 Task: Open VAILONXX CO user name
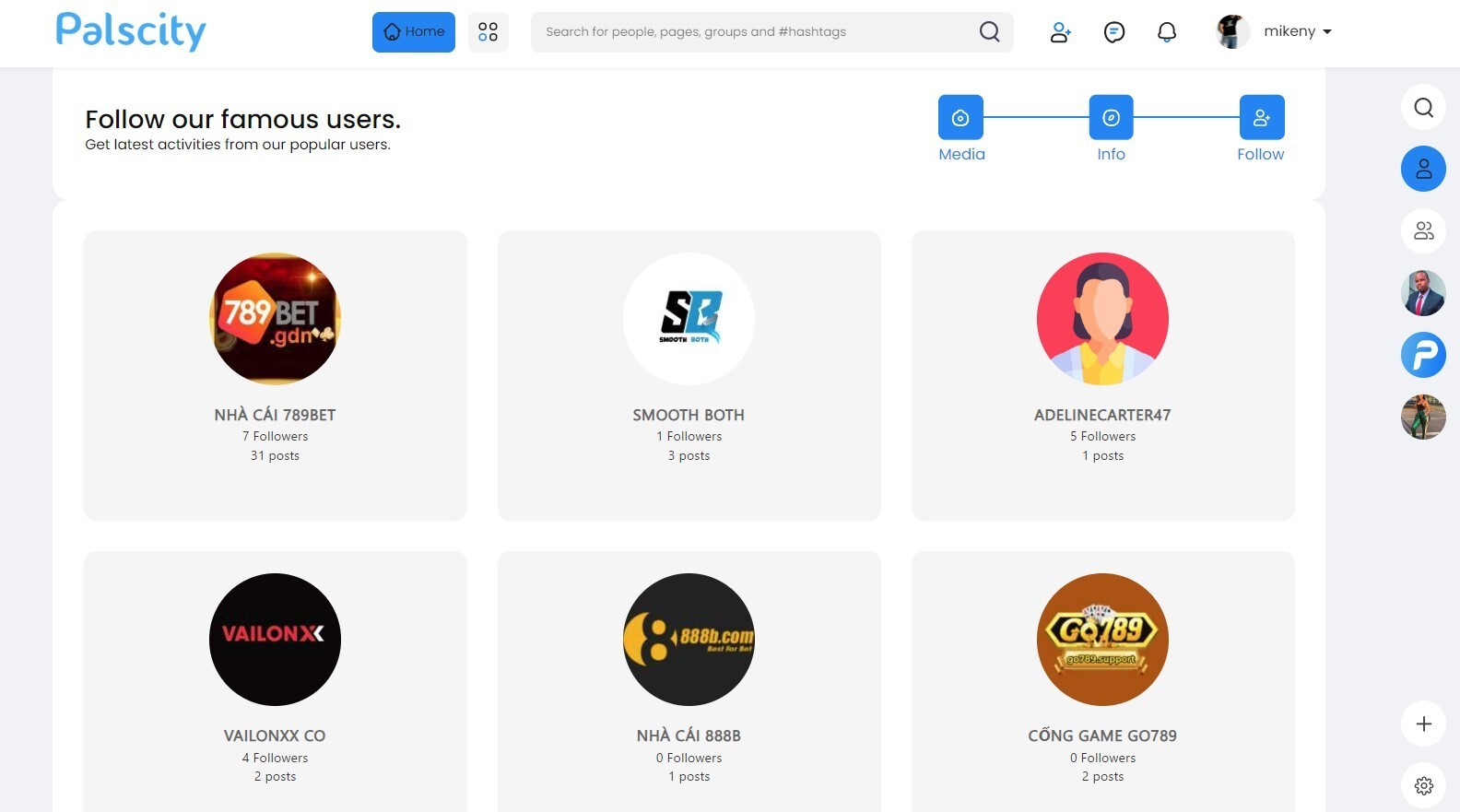click(x=275, y=736)
